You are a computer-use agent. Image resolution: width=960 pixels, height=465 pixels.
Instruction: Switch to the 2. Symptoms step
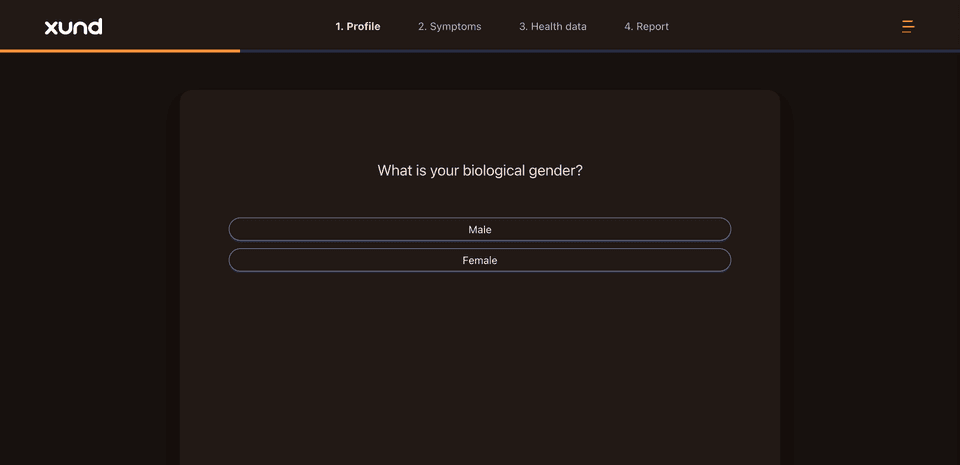449,26
